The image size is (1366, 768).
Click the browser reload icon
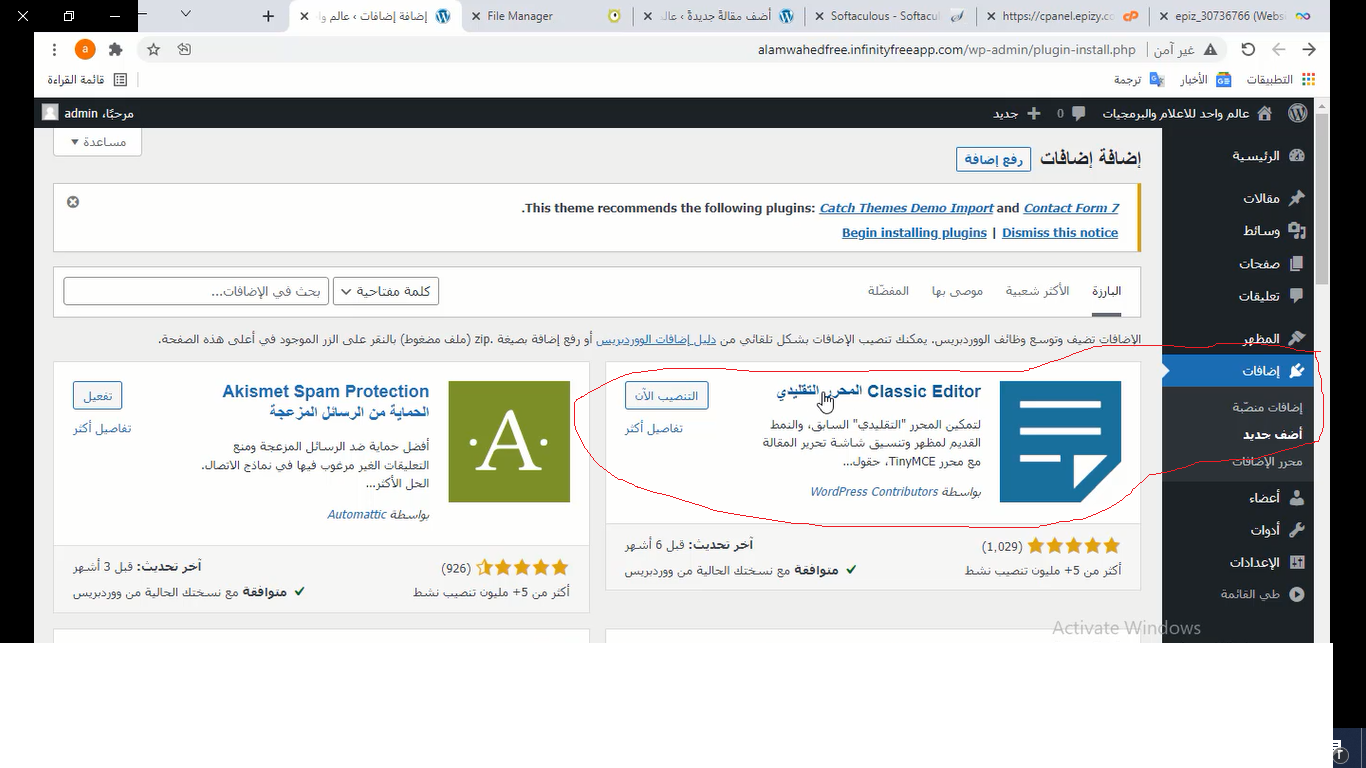click(x=1248, y=49)
